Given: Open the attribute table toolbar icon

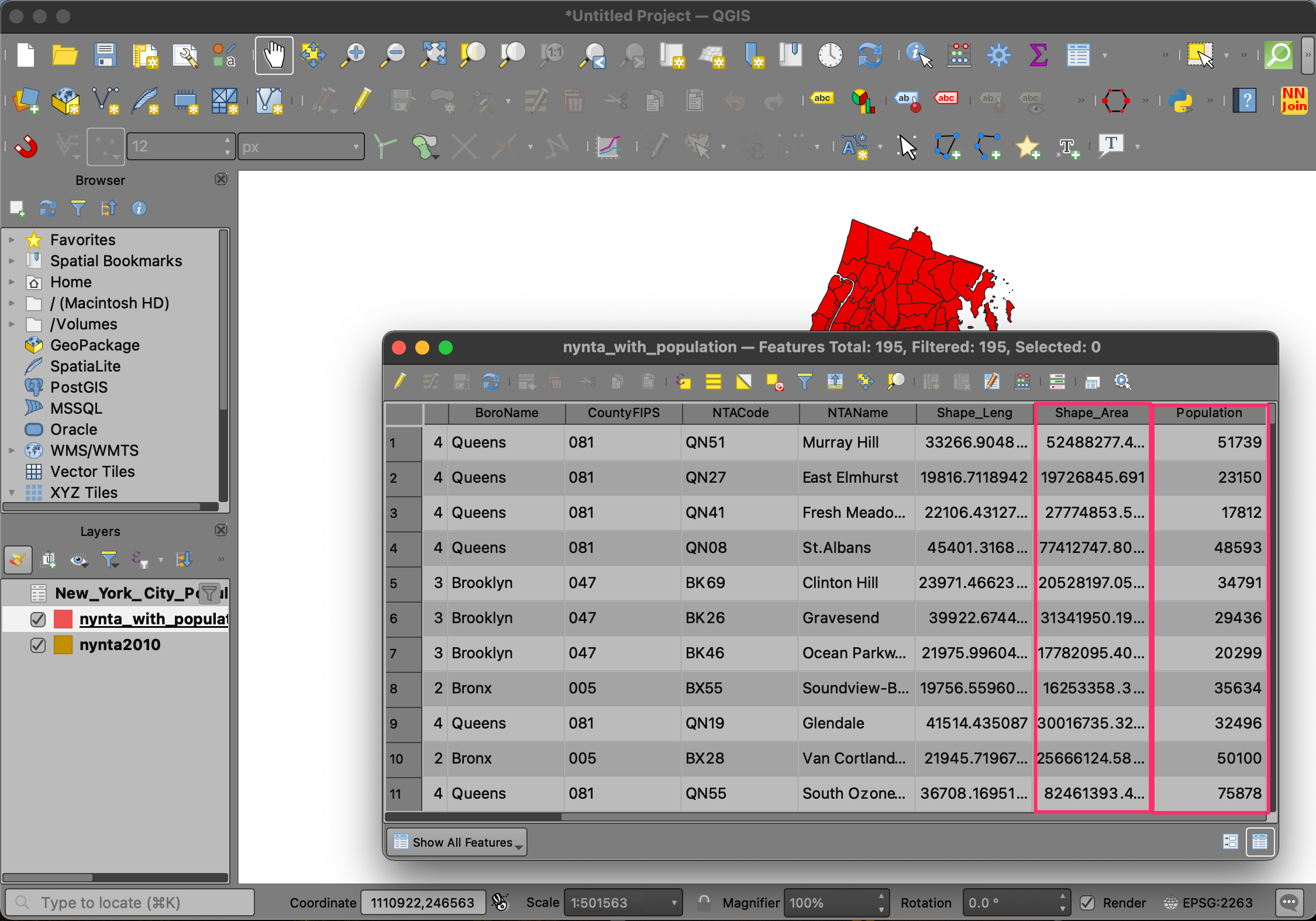Looking at the screenshot, I should (x=1078, y=56).
